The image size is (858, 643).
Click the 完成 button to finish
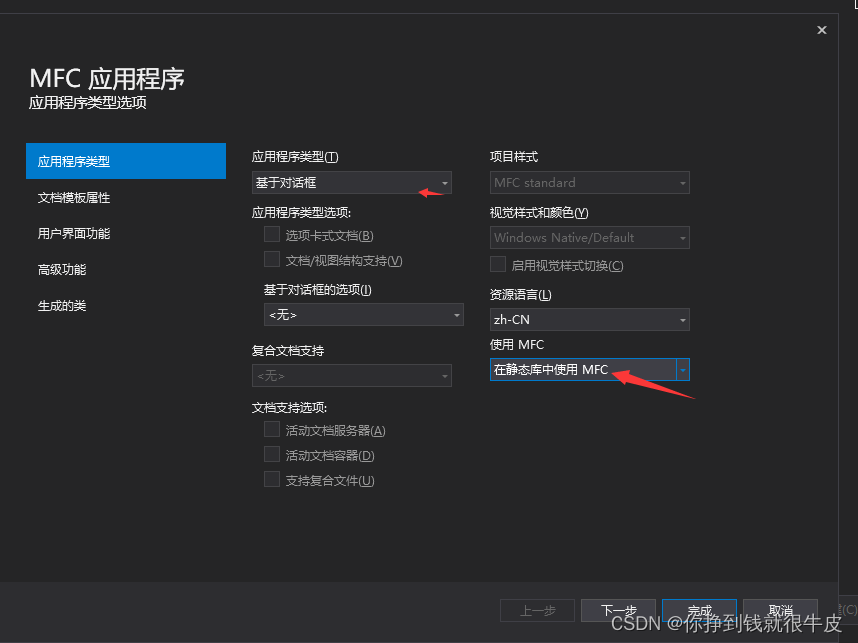pyautogui.click(x=699, y=610)
